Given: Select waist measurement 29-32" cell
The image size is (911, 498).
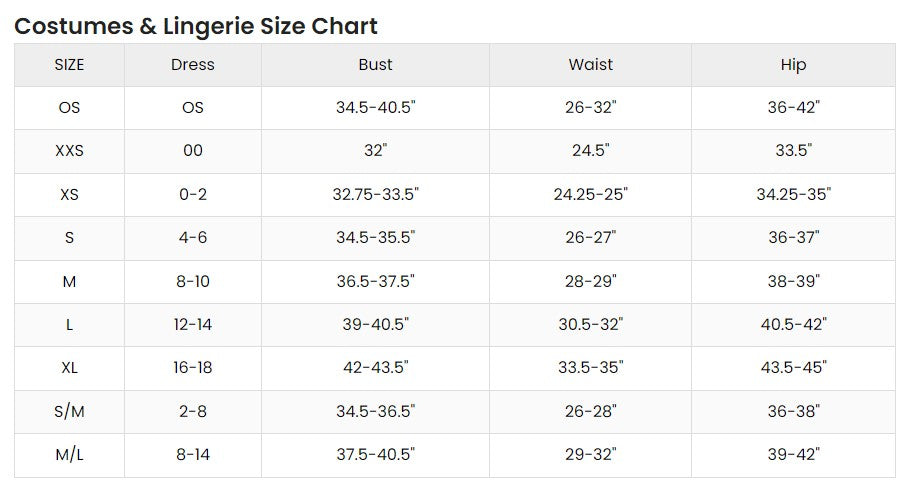Looking at the screenshot, I should (590, 455).
